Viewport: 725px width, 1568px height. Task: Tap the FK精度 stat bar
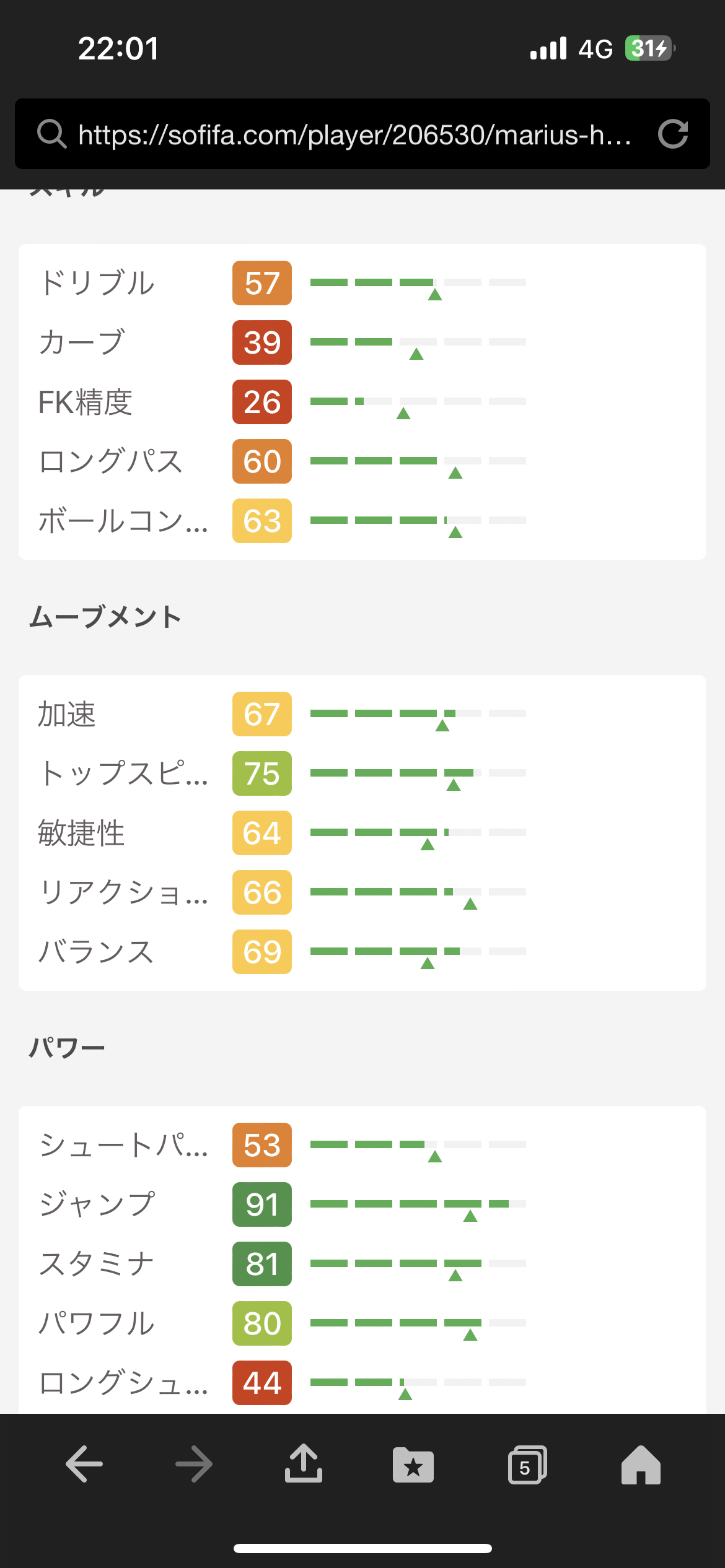[418, 402]
